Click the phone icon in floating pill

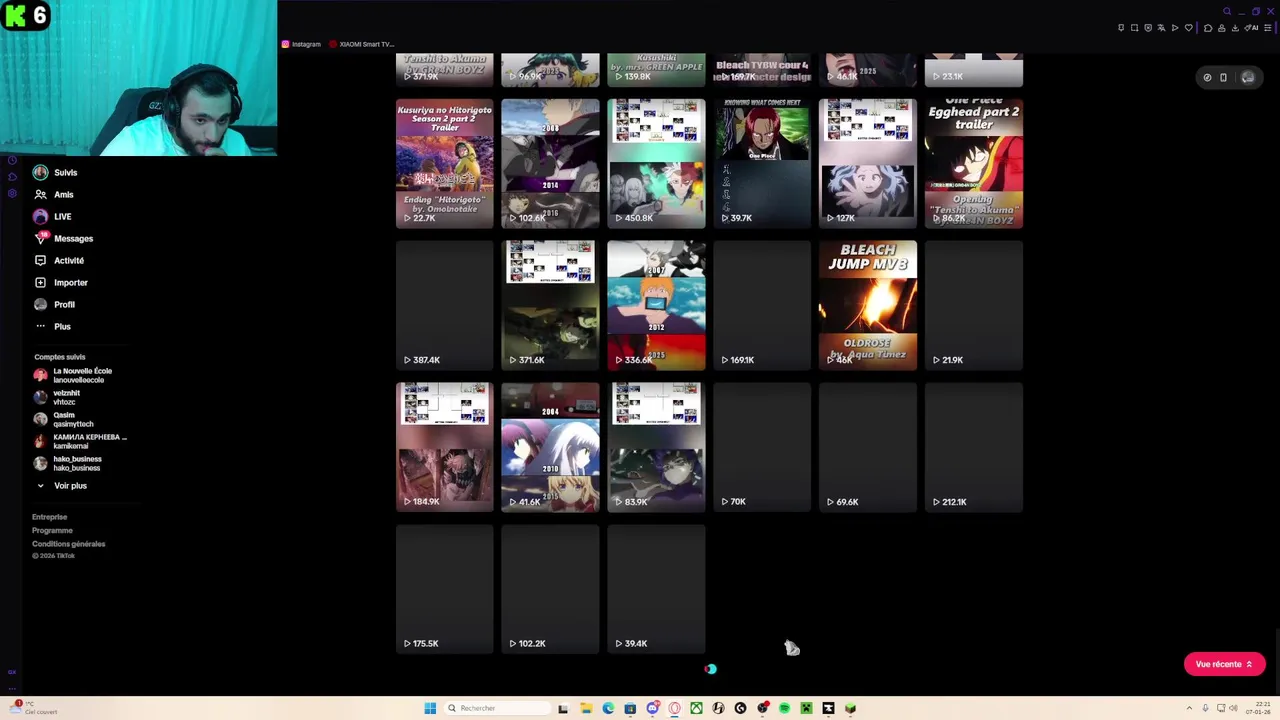tap(1223, 77)
